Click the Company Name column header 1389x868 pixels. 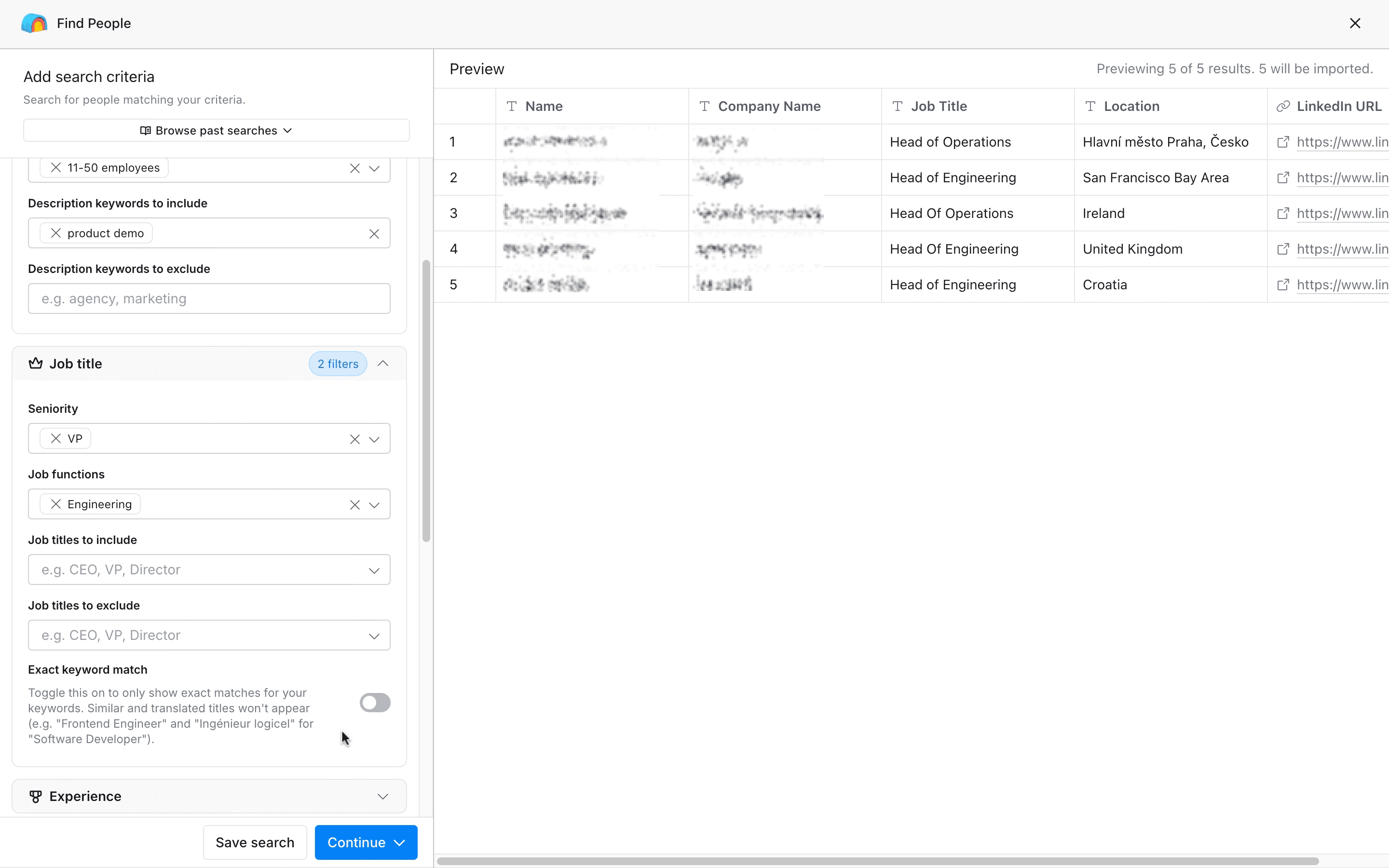pyautogui.click(x=785, y=106)
